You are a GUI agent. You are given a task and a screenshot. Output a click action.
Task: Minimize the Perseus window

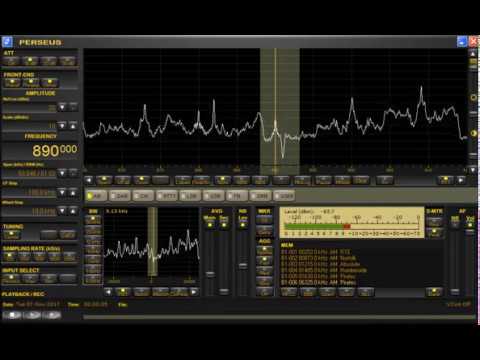tap(462, 42)
